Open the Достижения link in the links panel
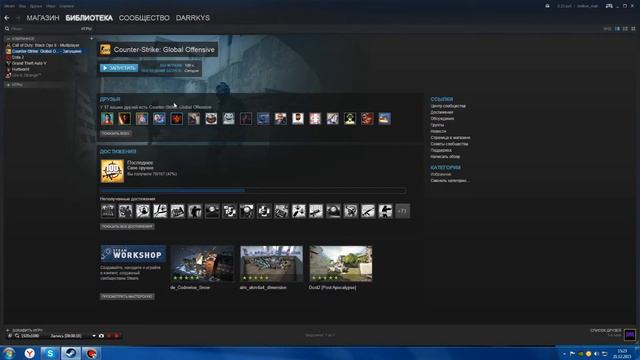This screenshot has height=360, width=640. click(442, 112)
